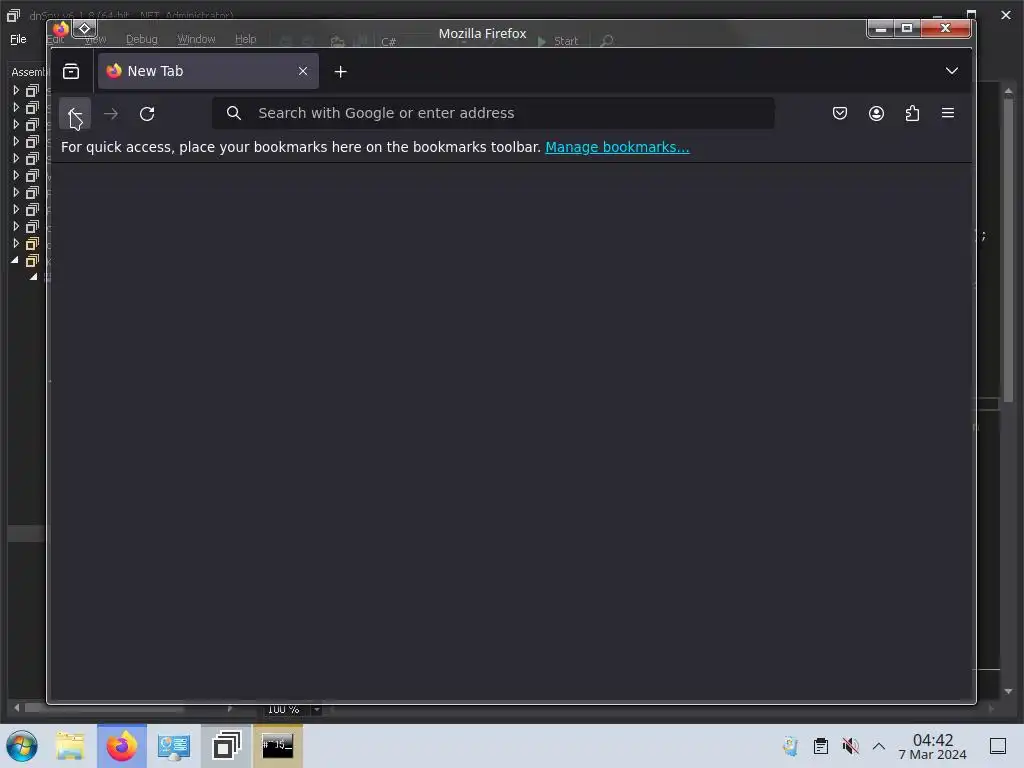1024x768 pixels.
Task: Open the File menu in dnSpy
Action: pos(18,39)
